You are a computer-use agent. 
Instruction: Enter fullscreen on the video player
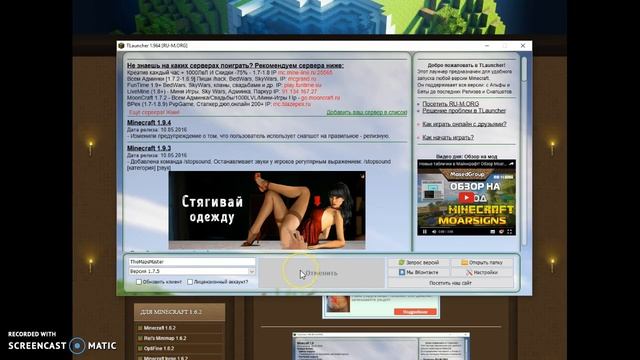pyautogui.click(x=509, y=231)
